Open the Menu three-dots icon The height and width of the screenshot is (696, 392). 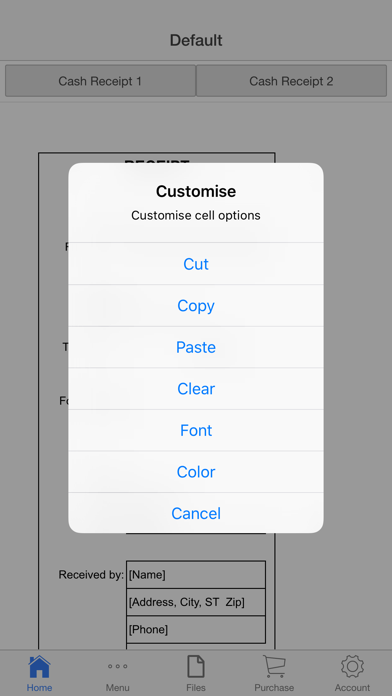[118, 666]
